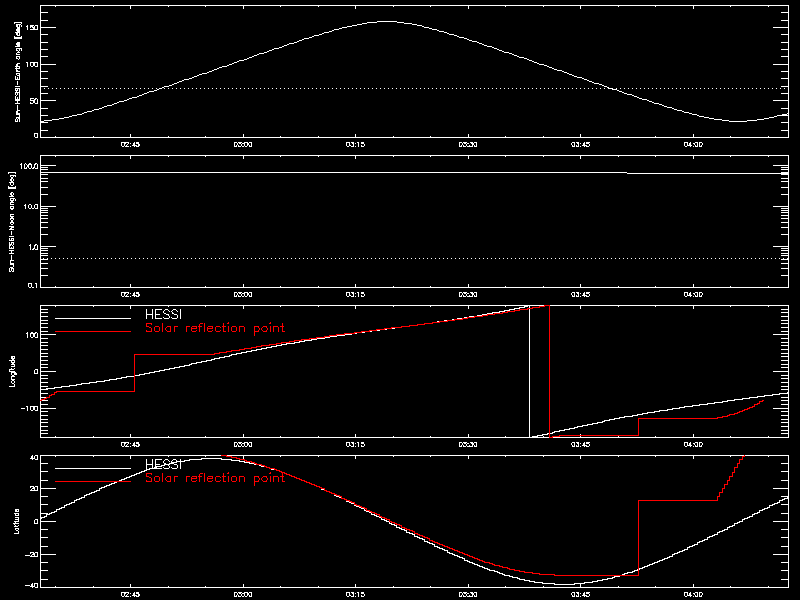Screen dimensions: 800x600
Task: Select the HESSI legend label in Latitude plot
Action: (163, 464)
